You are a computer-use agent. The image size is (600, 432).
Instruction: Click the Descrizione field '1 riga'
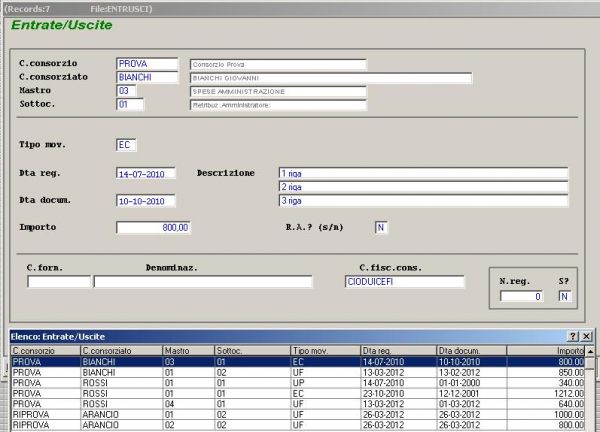424,173
